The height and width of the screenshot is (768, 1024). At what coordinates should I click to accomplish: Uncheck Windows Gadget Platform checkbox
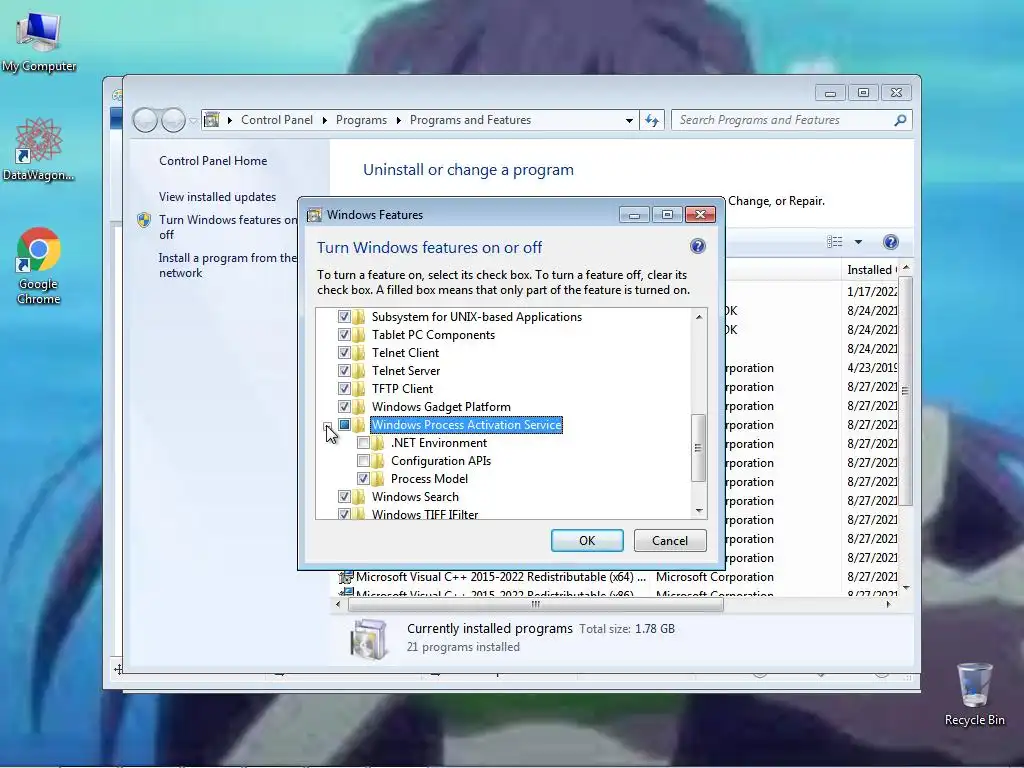click(x=344, y=406)
